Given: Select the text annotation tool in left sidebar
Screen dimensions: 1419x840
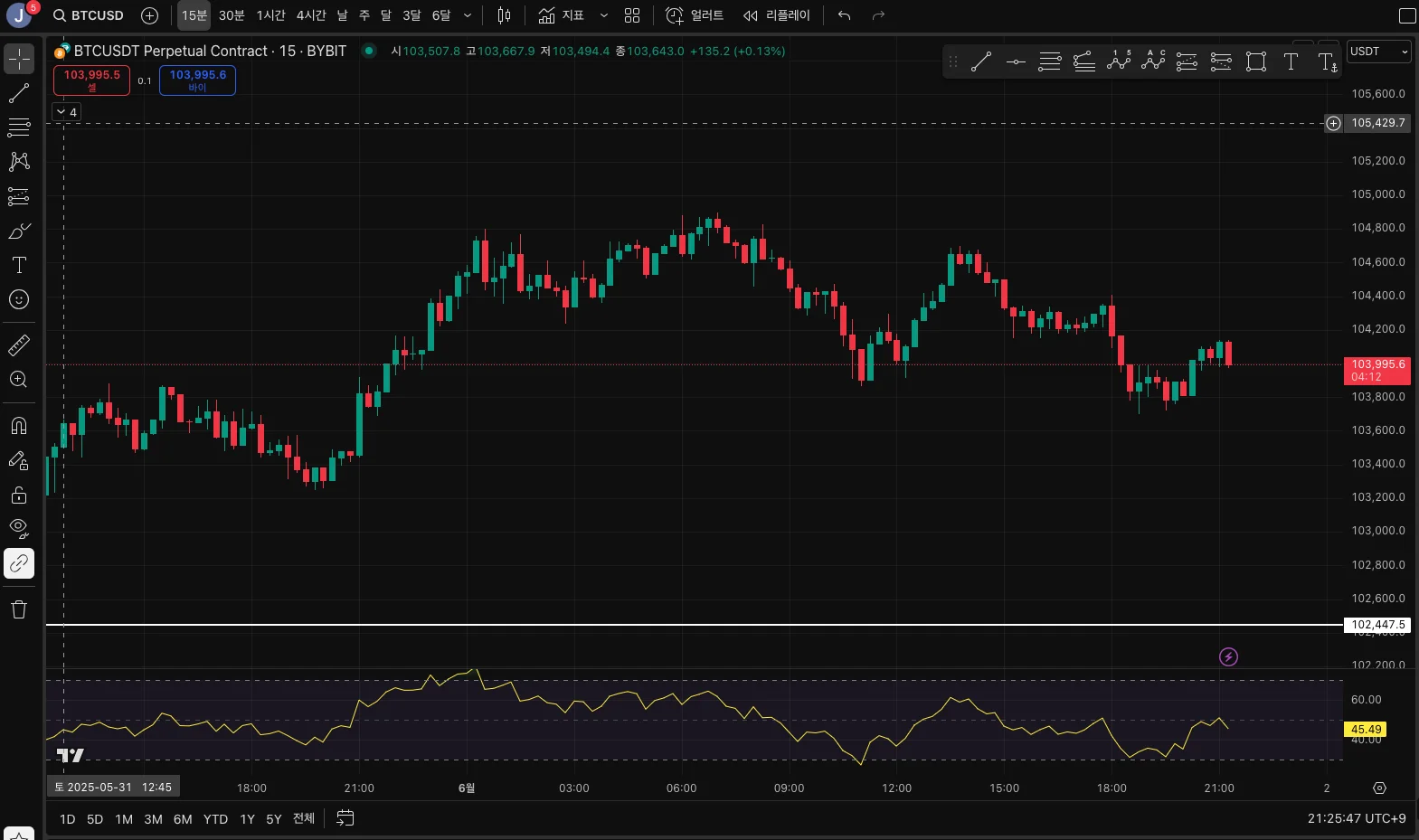Looking at the screenshot, I should click(x=19, y=265).
